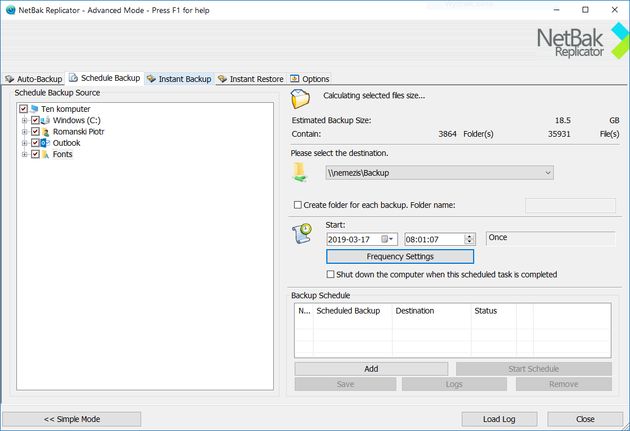Enable shut down computer when completed
The height and width of the screenshot is (431, 630).
[x=330, y=274]
